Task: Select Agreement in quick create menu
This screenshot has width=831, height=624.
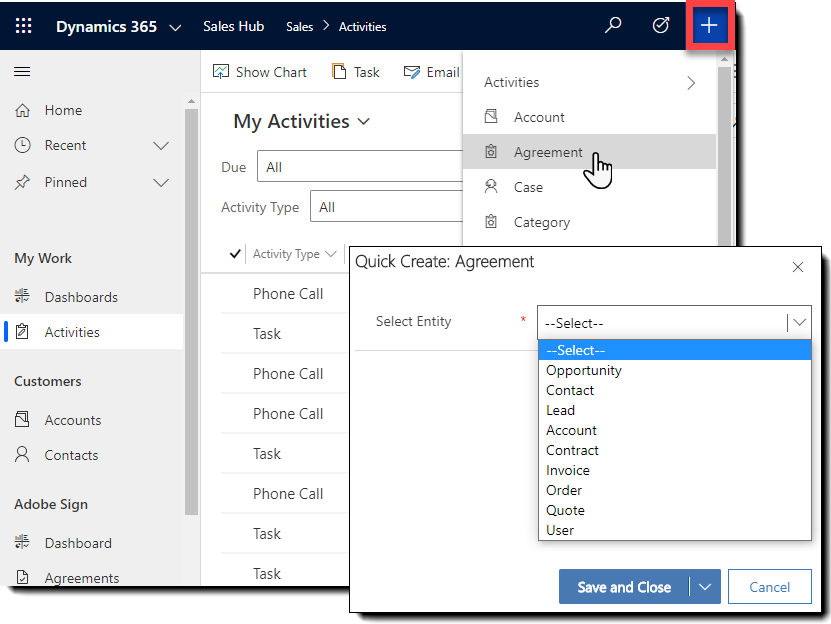Action: pyautogui.click(x=548, y=152)
